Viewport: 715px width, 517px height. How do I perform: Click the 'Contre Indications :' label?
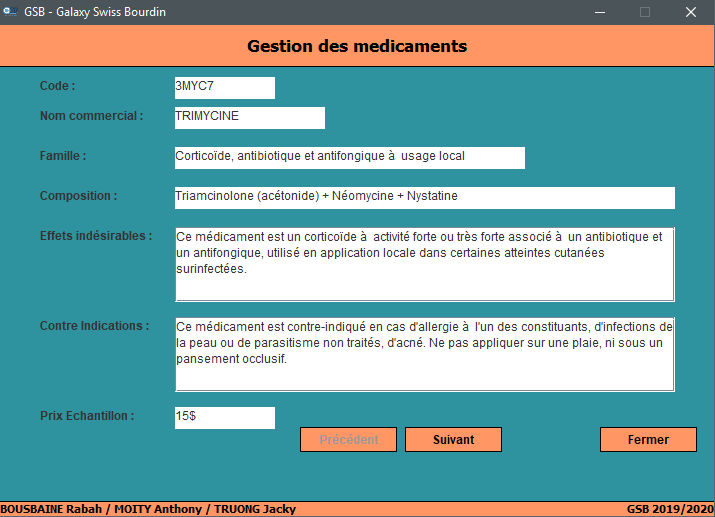[95, 326]
